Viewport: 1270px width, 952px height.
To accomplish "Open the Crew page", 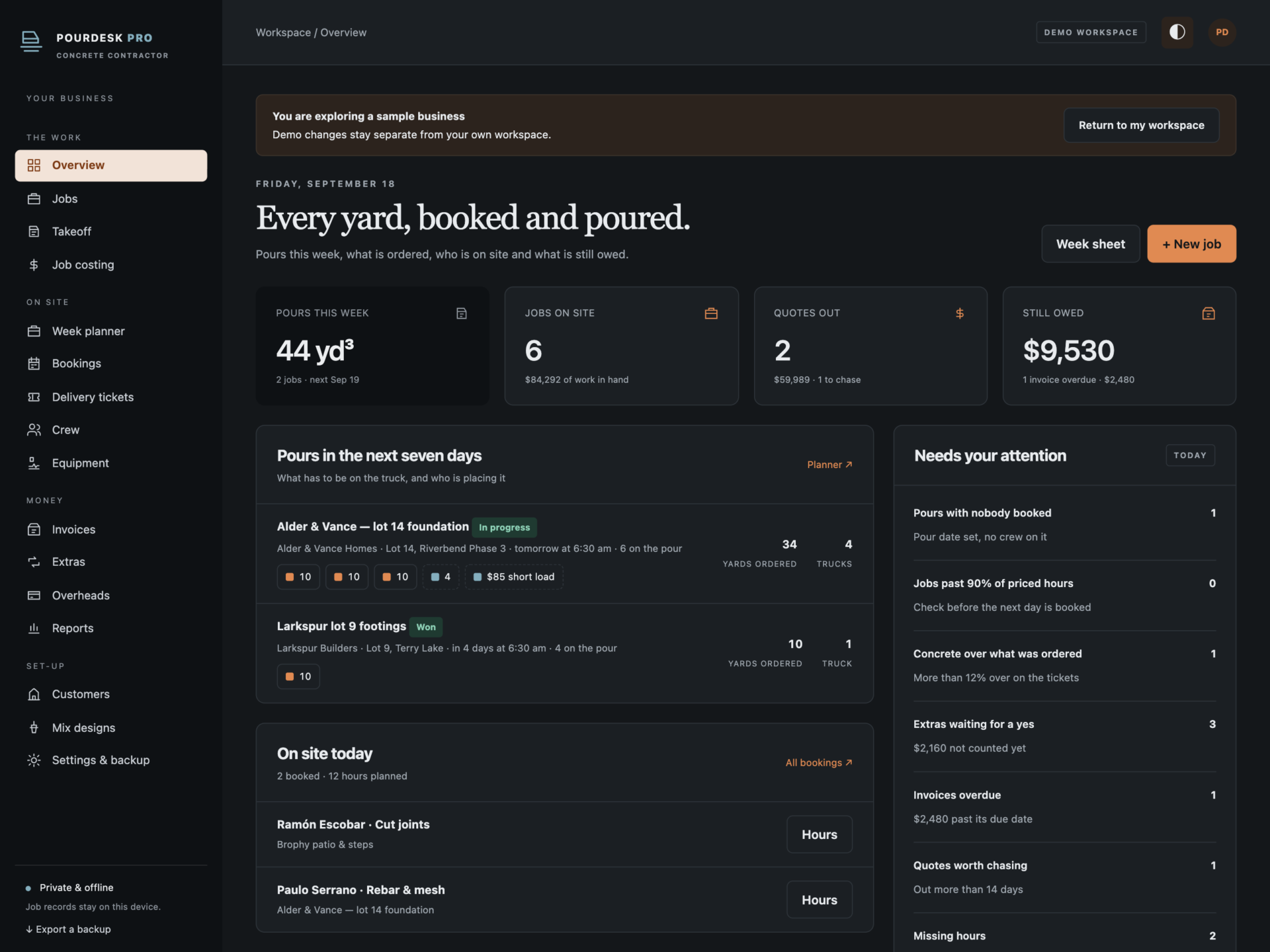I will point(111,430).
